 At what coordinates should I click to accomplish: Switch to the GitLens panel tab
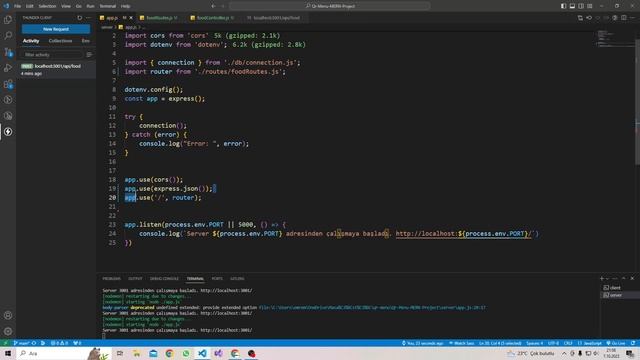237,279
